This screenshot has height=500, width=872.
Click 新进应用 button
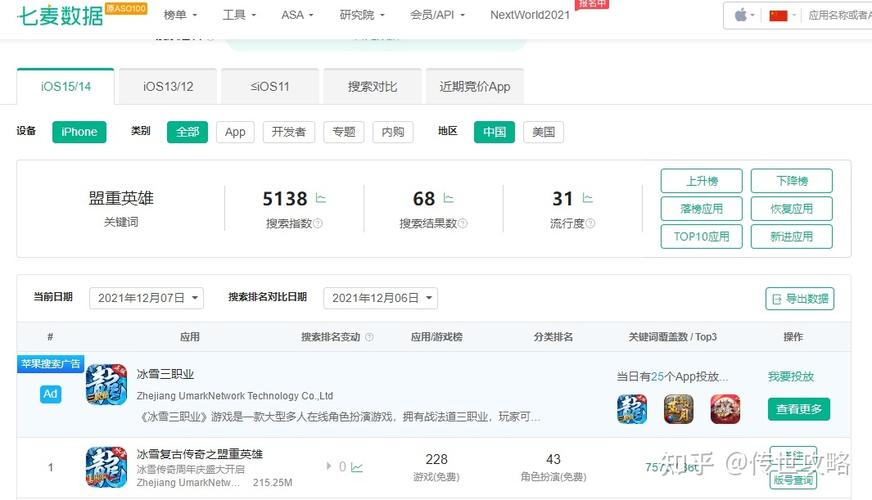pyautogui.click(x=792, y=236)
